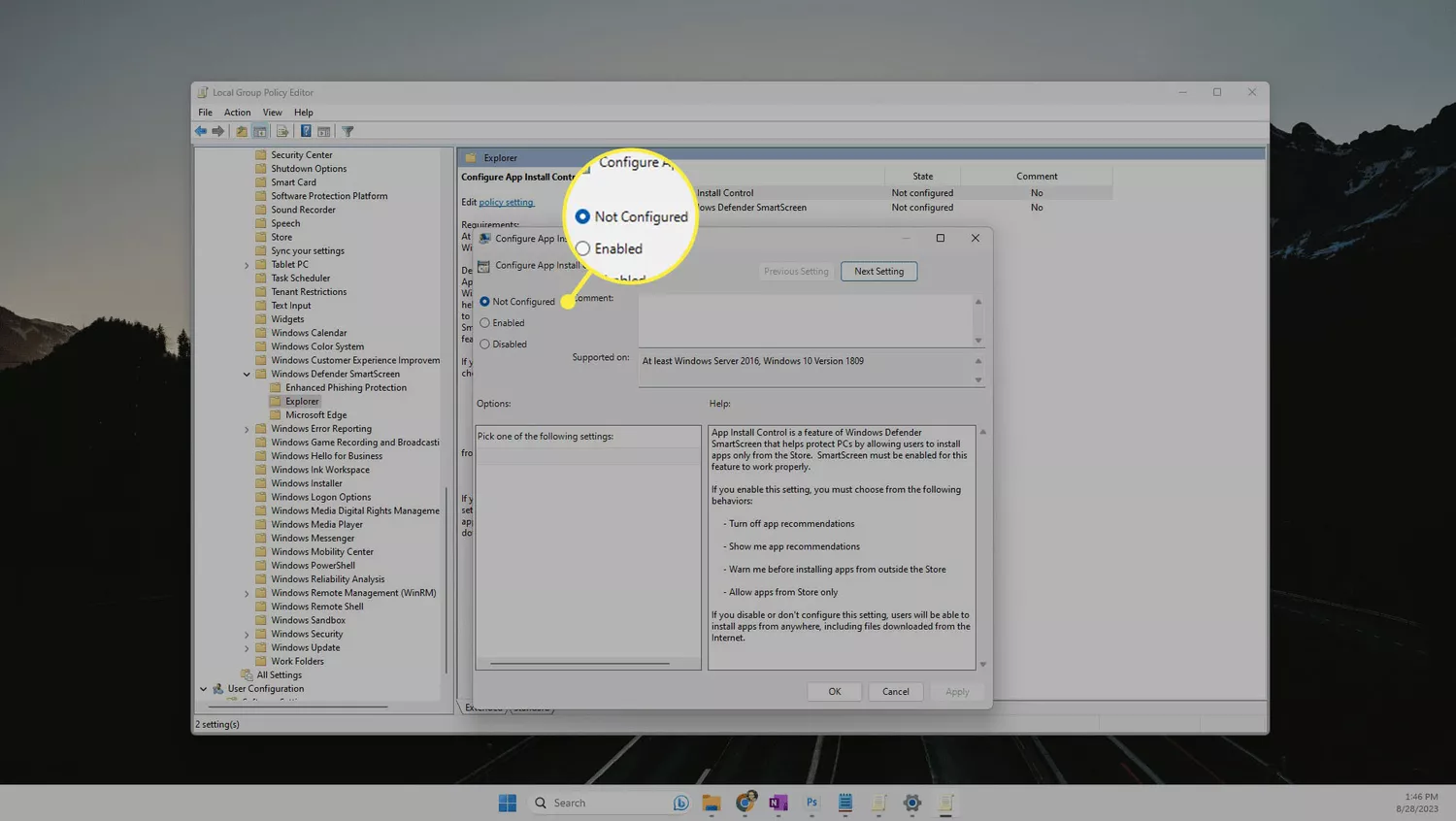The width and height of the screenshot is (1456, 821).
Task: Open the Windows Start menu
Action: click(508, 803)
